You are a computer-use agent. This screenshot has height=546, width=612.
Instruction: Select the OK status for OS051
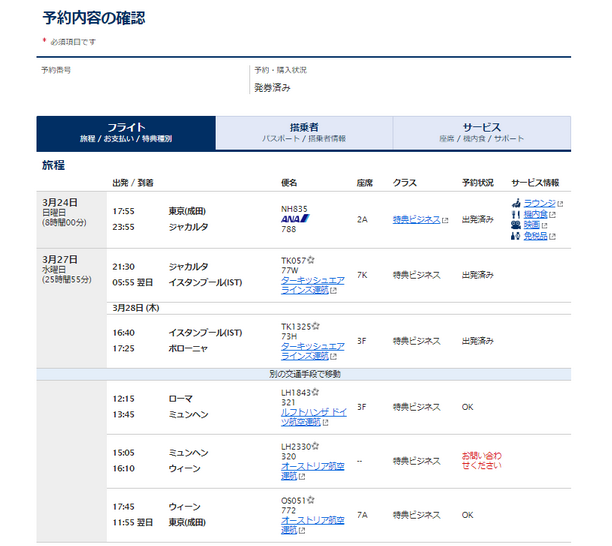[x=468, y=515]
